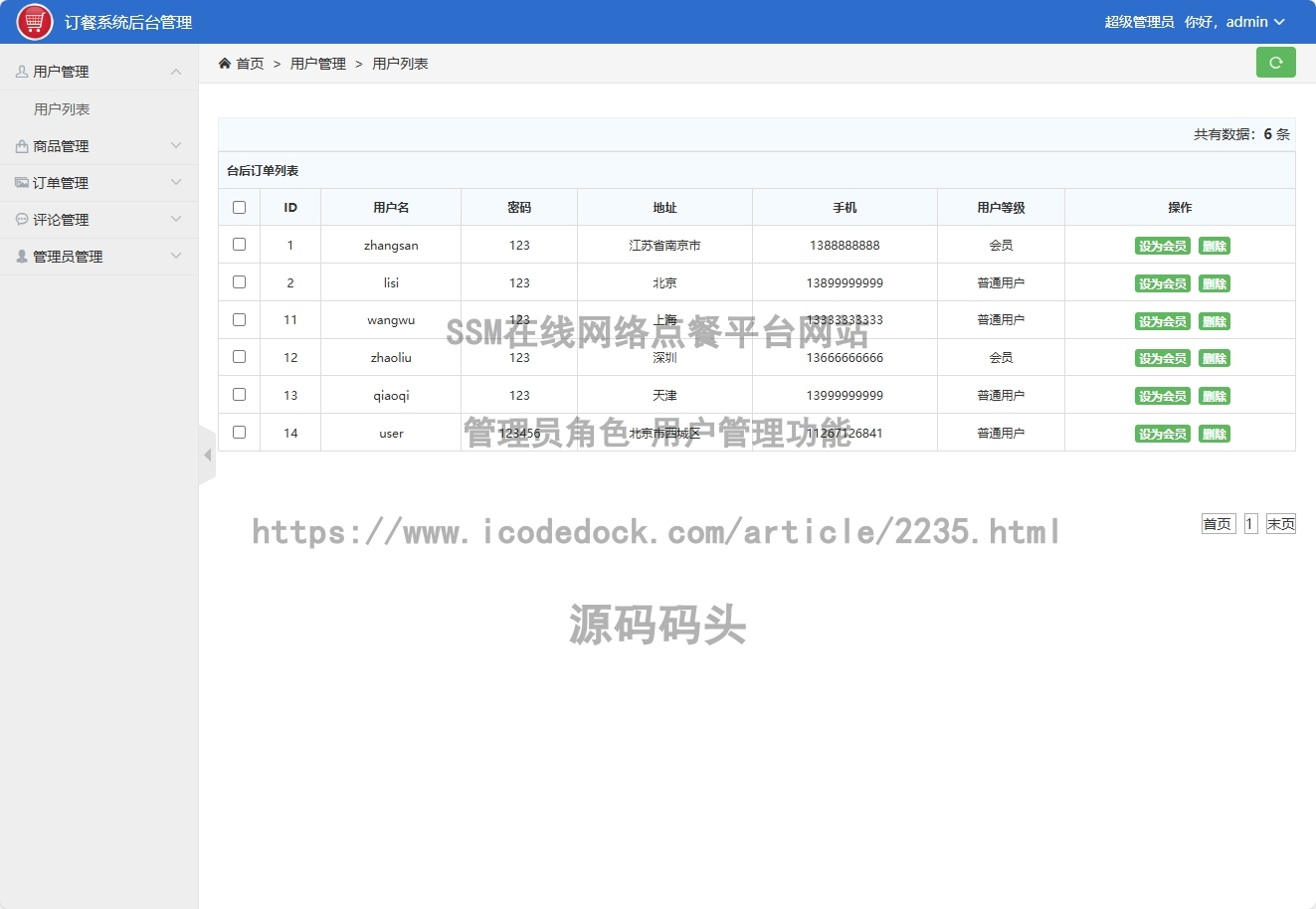Click the order icon beside 订单管理
The height and width of the screenshot is (909, 1316).
[22, 183]
